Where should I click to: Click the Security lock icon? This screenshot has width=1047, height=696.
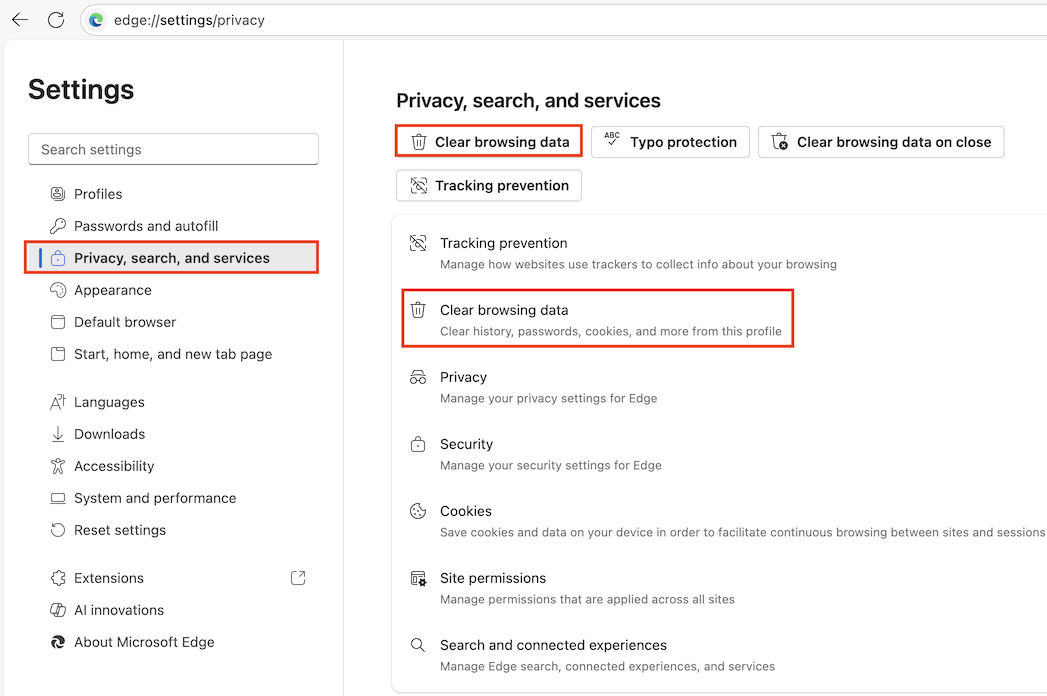418,444
